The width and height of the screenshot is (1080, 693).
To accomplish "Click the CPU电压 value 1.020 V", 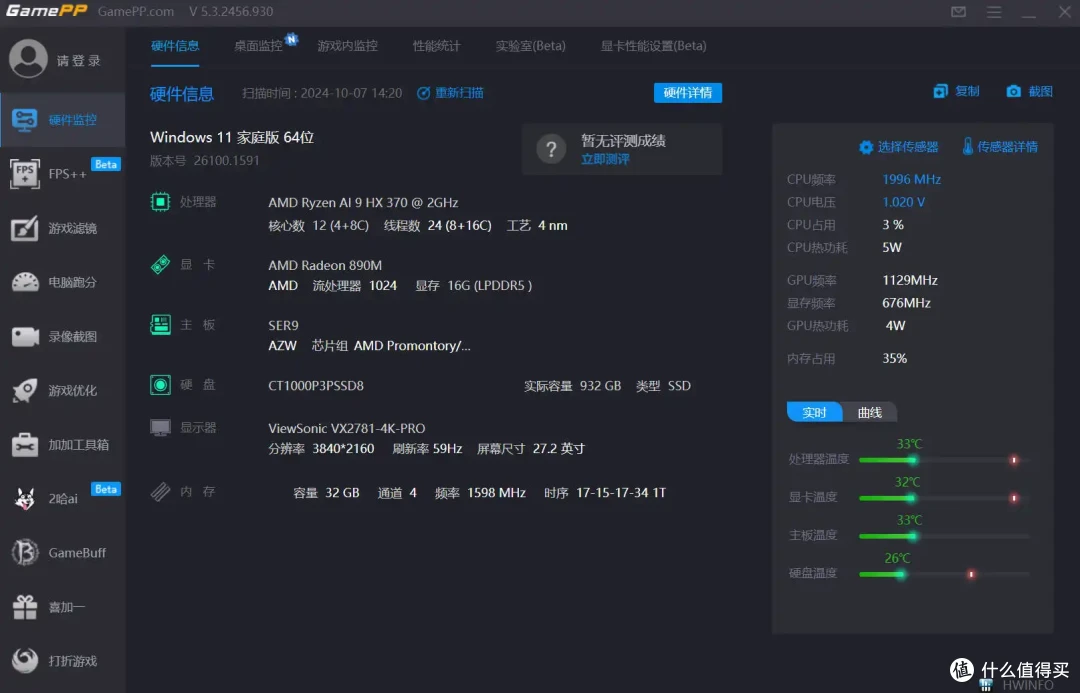I will pos(903,202).
